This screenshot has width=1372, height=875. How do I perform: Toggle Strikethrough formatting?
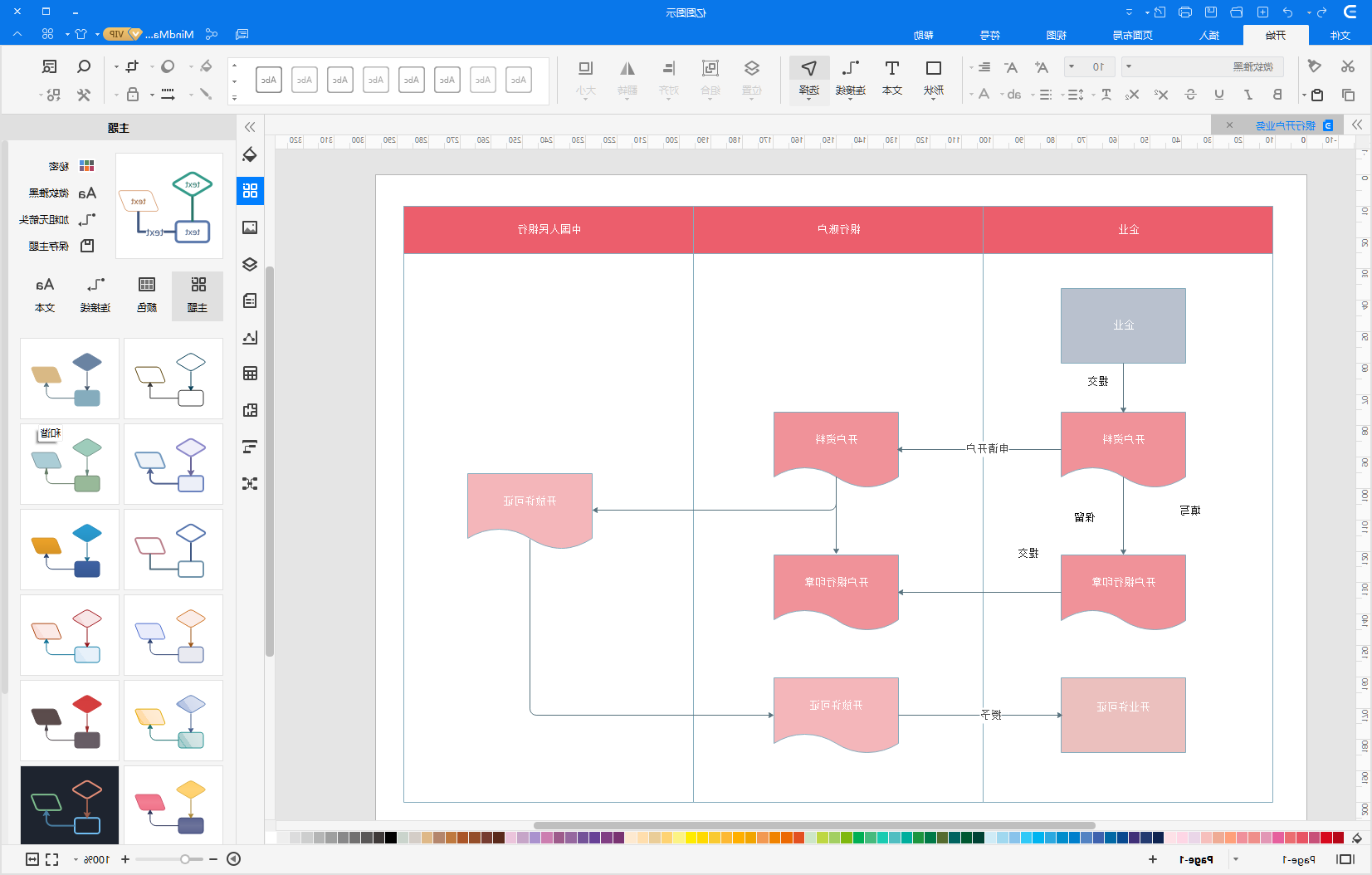[x=1190, y=95]
